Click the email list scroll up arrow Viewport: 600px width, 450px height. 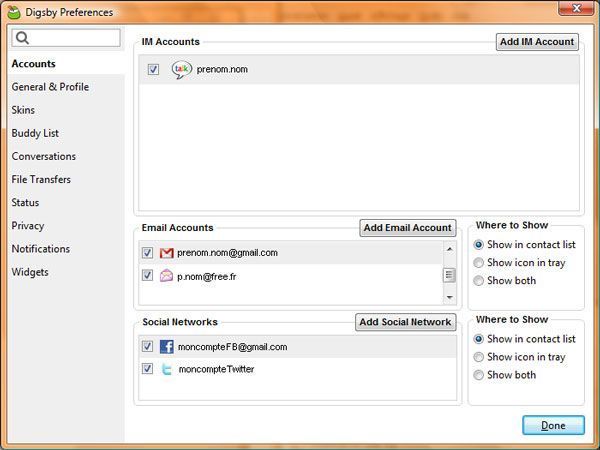(450, 249)
